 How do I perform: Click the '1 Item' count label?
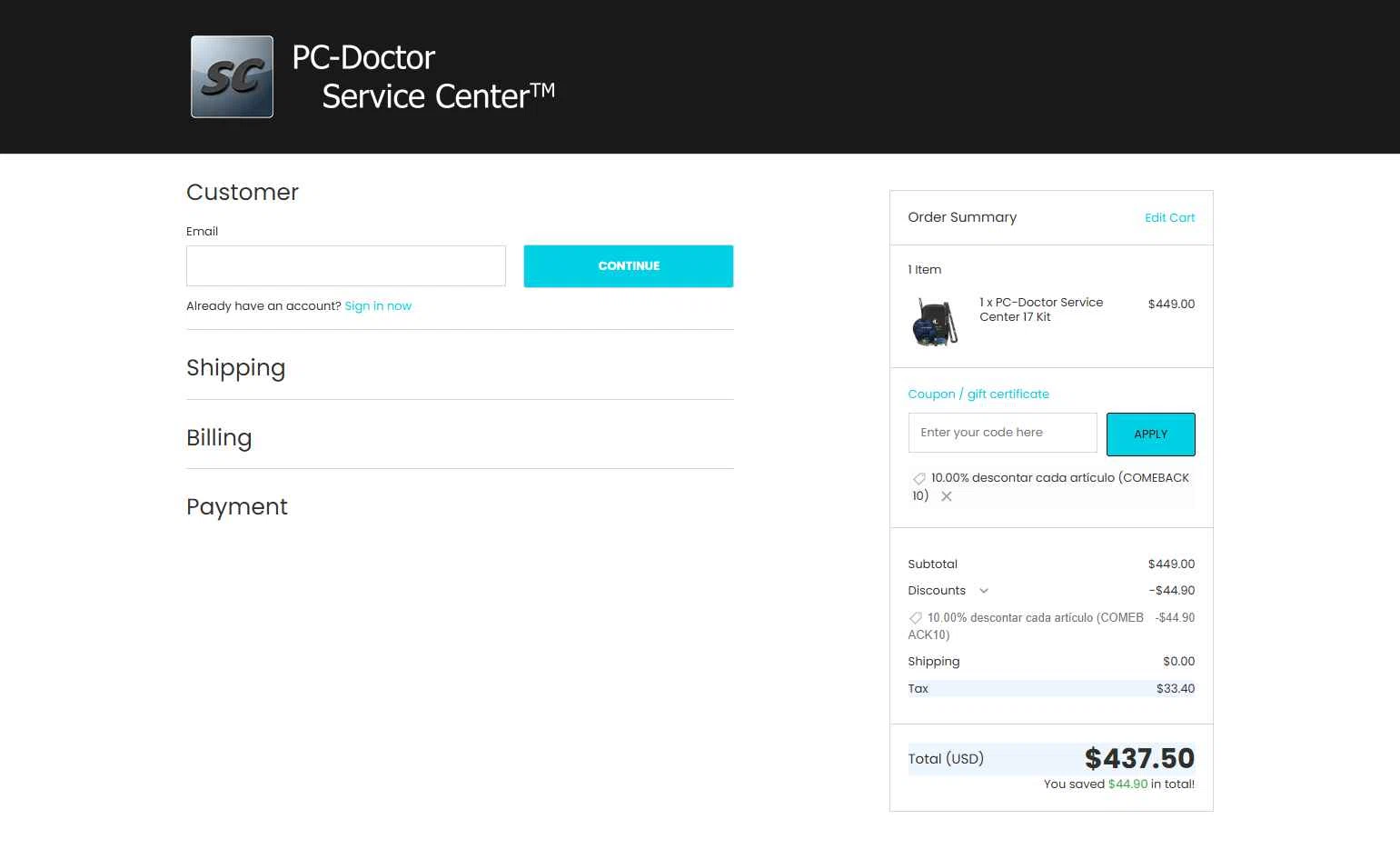(x=924, y=270)
